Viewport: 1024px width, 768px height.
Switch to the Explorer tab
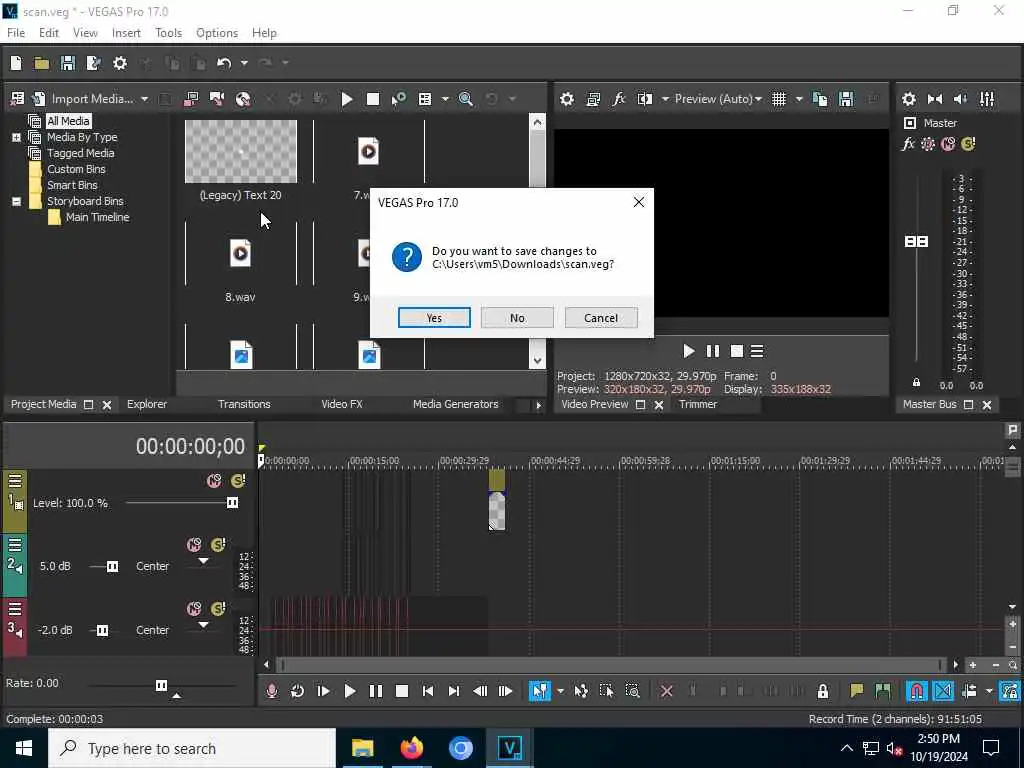coord(147,404)
